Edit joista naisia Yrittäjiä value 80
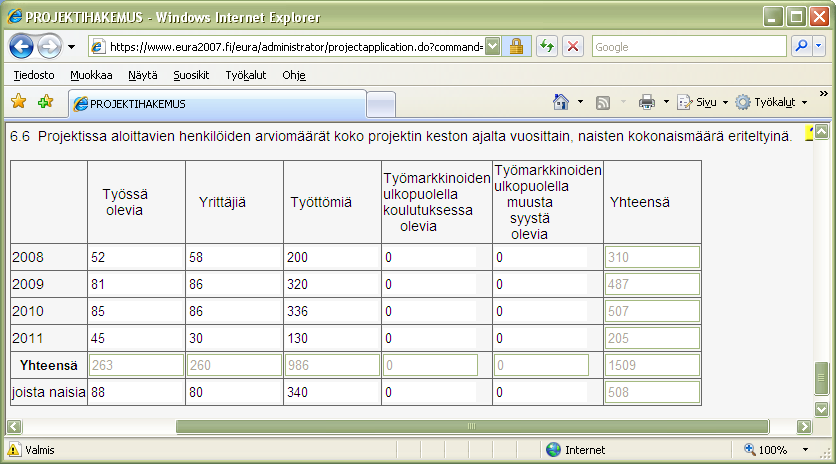The height and width of the screenshot is (464, 836). point(234,392)
